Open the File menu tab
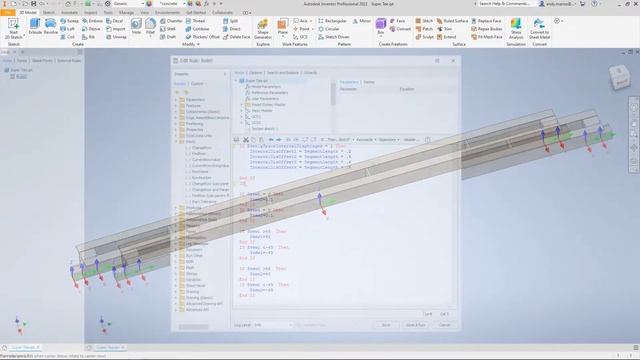This screenshot has width=640, height=360. (8, 13)
